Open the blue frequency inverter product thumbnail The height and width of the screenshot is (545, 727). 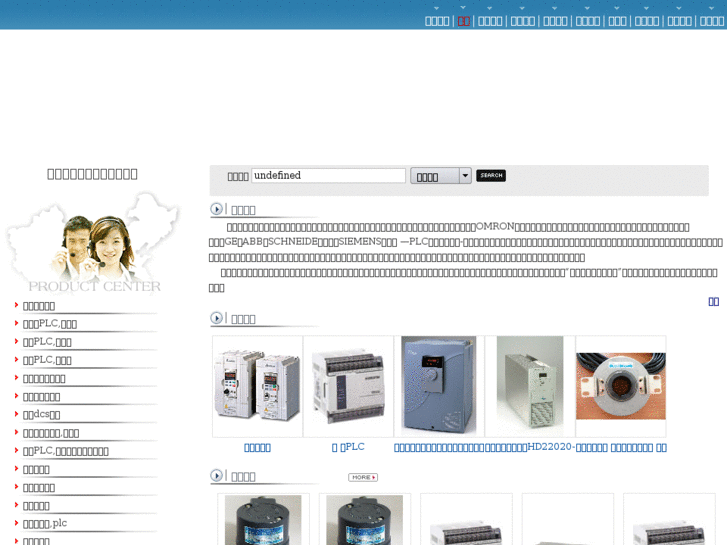(439, 386)
